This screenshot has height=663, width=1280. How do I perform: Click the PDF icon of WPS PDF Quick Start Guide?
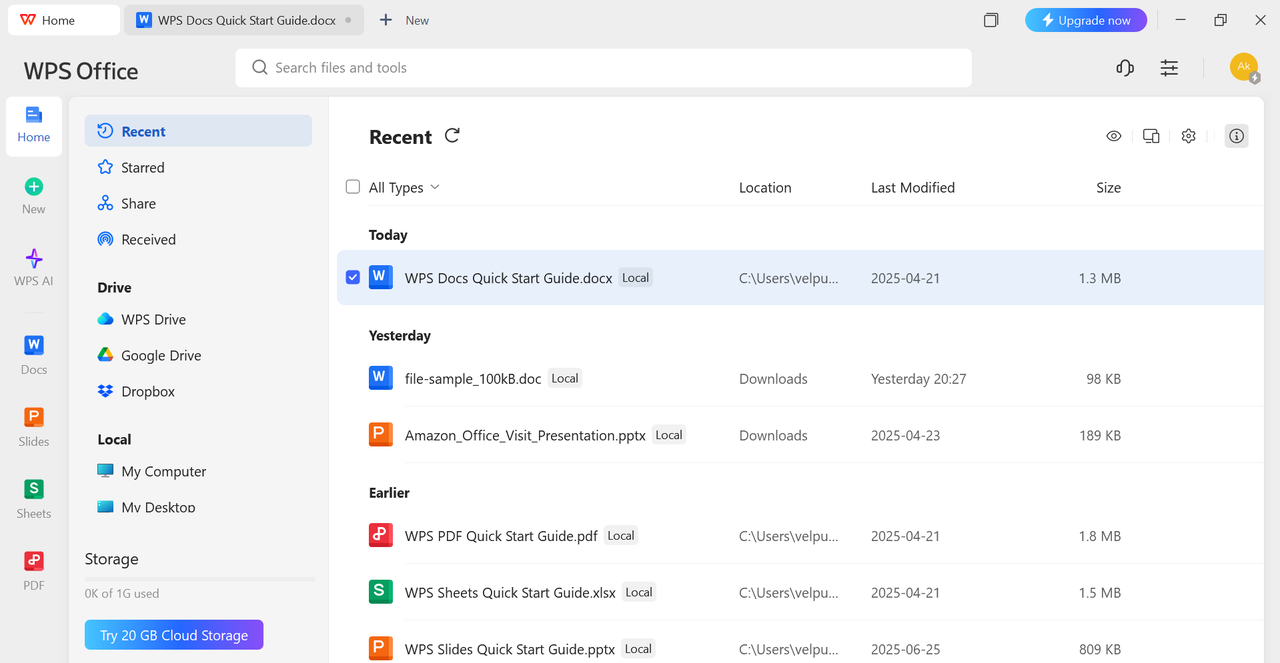pos(381,535)
